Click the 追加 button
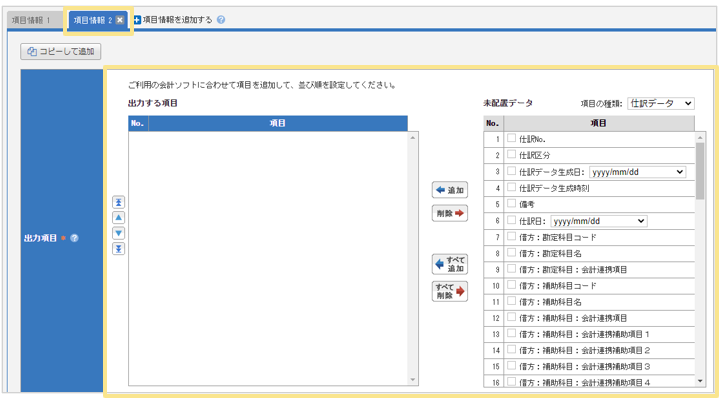This screenshot has height=406, width=725. 450,189
